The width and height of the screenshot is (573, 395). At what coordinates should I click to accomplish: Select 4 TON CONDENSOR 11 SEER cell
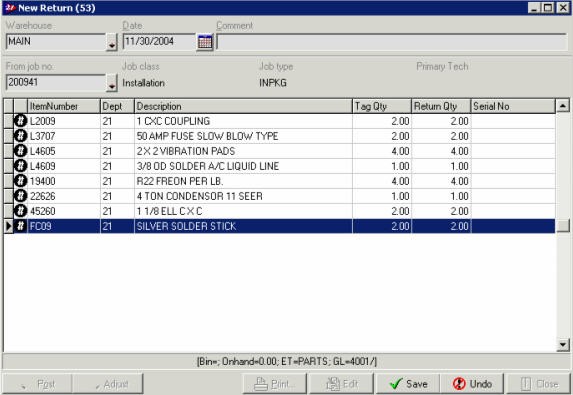243,196
